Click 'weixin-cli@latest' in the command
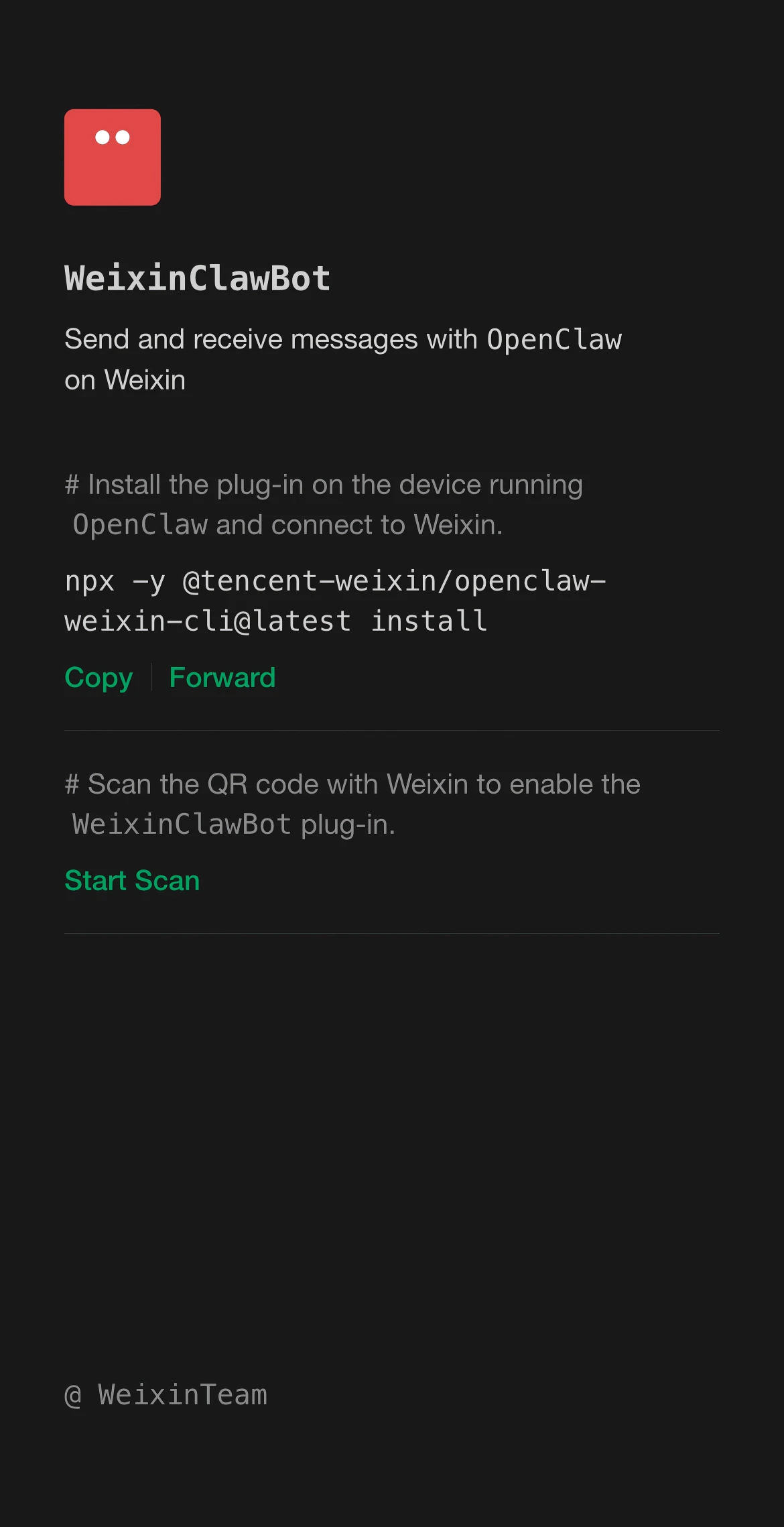 point(208,621)
